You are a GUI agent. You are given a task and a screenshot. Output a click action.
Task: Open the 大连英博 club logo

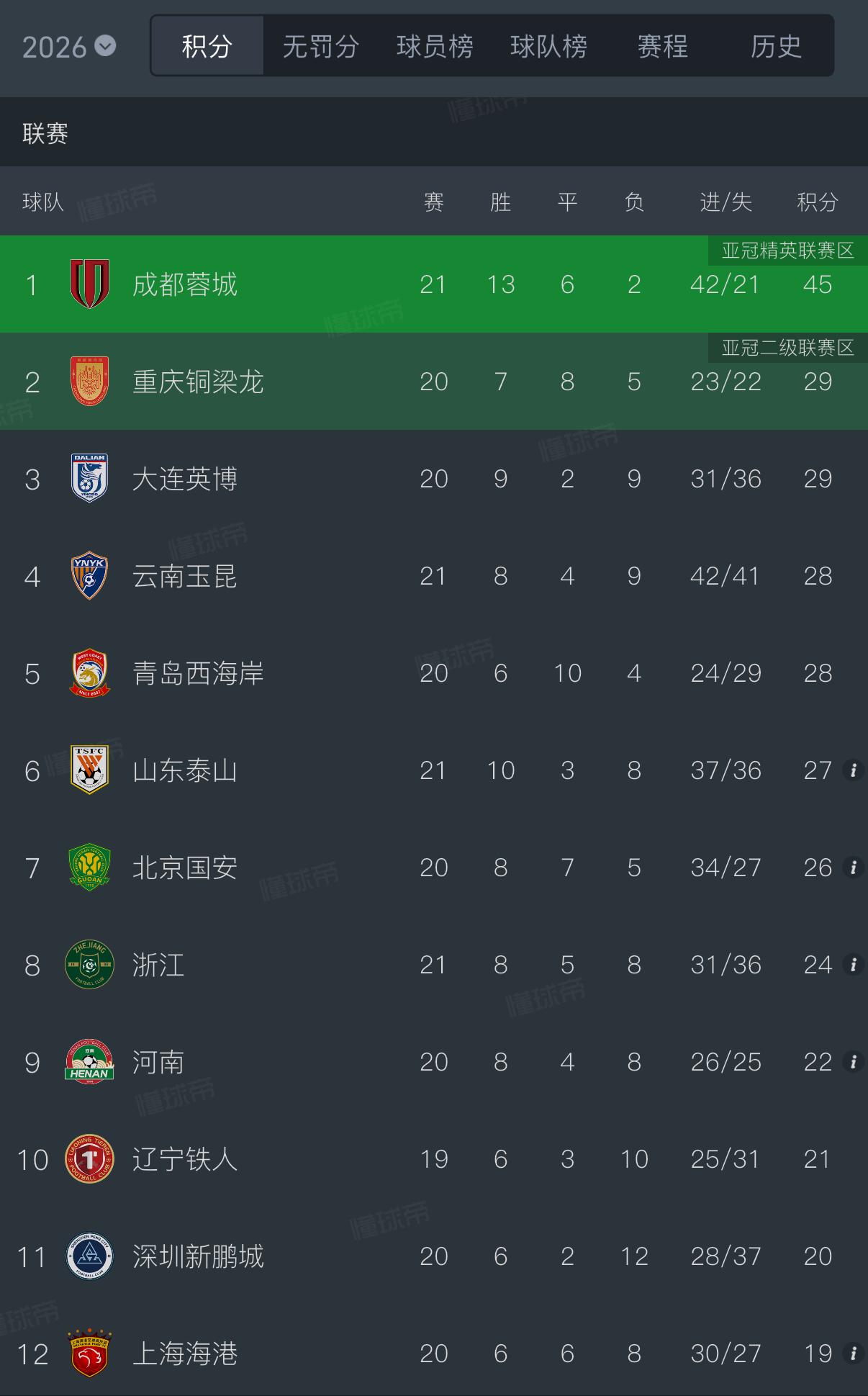point(89,479)
